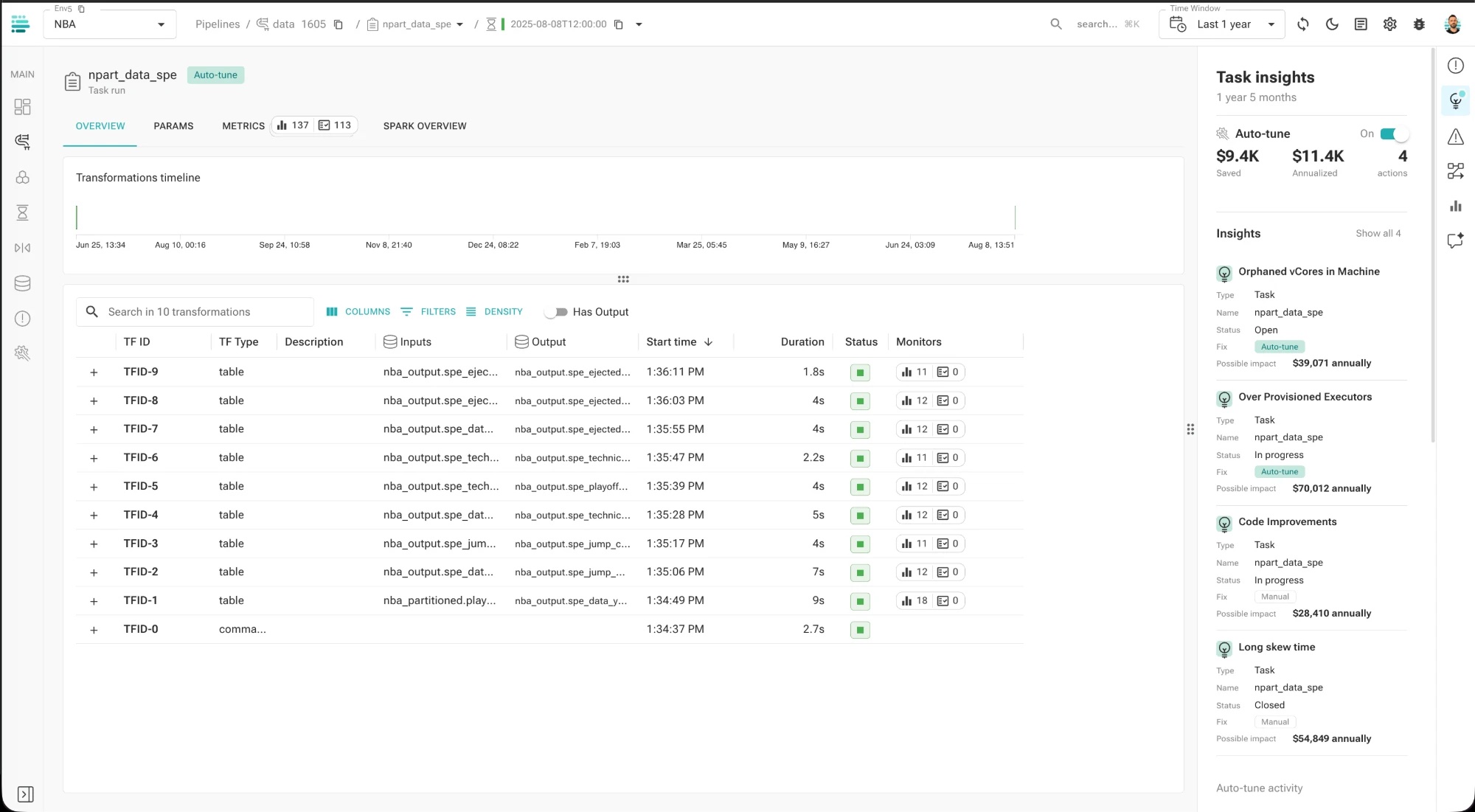Click the Jun 25 timeline marker
This screenshot has height=812, width=1475.
[77, 218]
